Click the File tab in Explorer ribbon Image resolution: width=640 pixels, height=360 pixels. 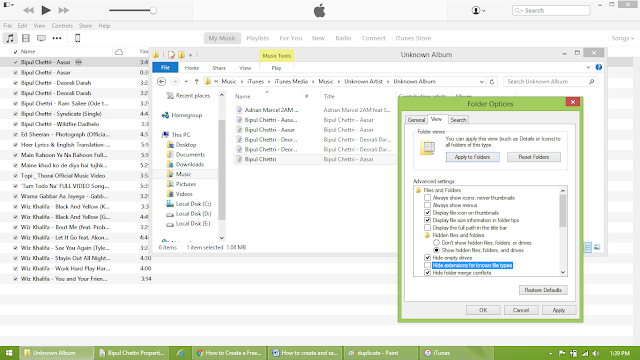pos(165,68)
